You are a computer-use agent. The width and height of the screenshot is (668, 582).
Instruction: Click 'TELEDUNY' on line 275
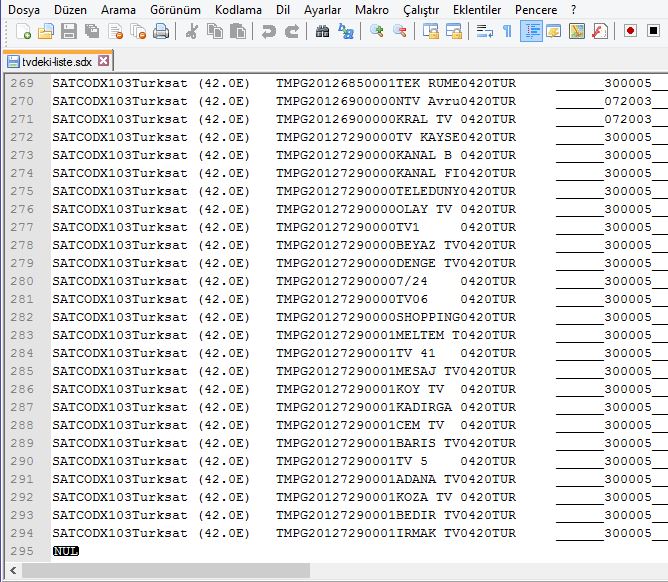tap(428, 191)
